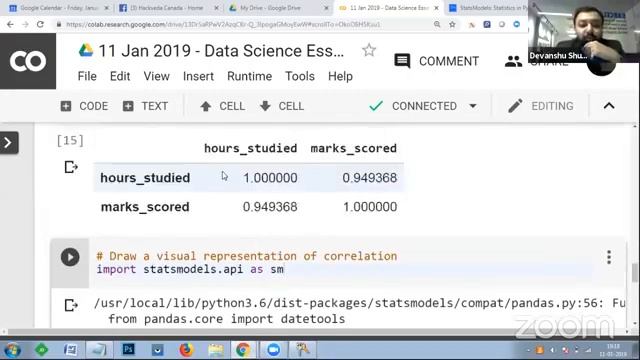This screenshot has height=360, width=640.
Task: Click the share people icon
Action: tap(513, 62)
